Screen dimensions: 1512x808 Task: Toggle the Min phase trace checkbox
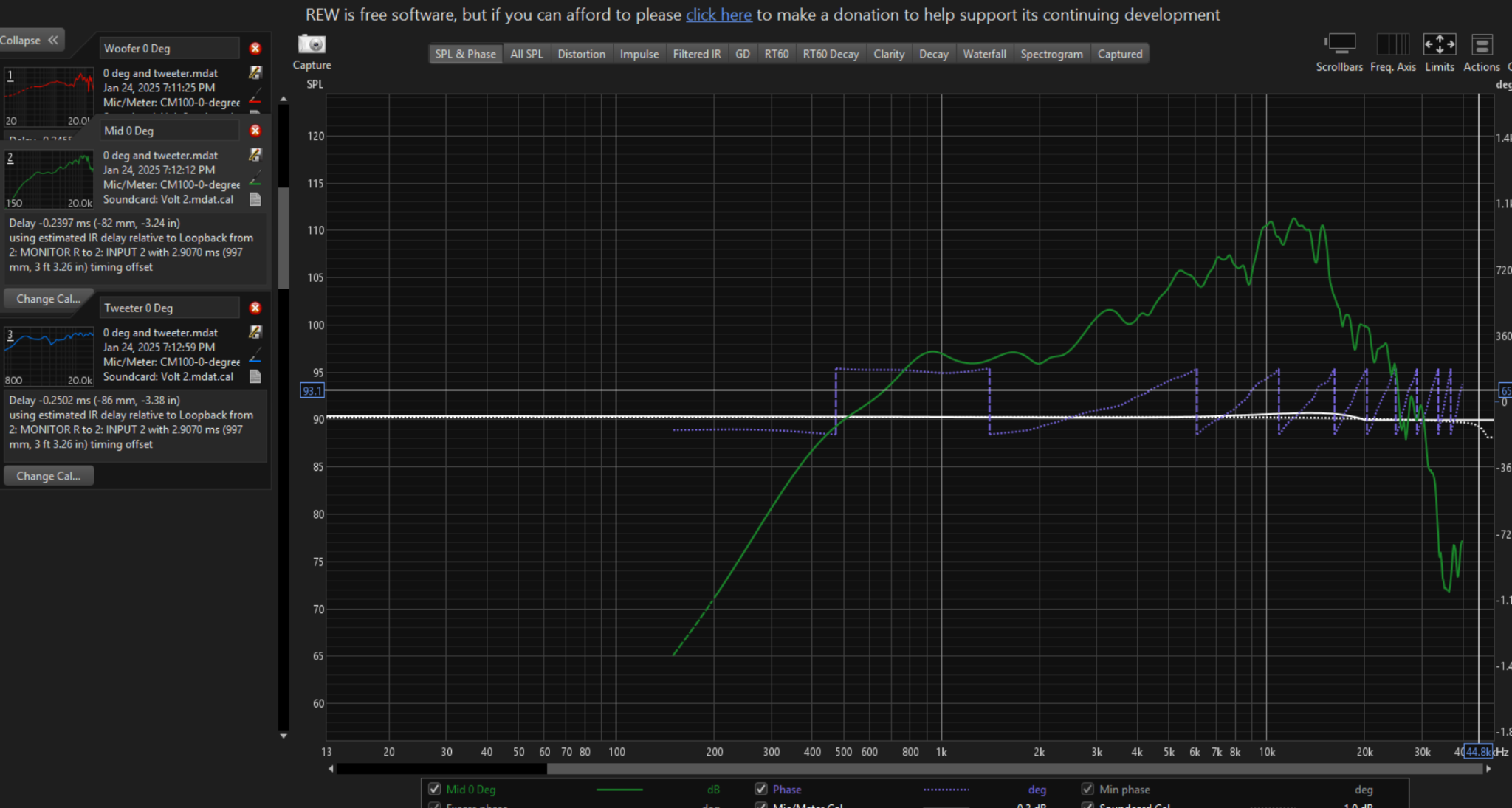click(x=1087, y=789)
